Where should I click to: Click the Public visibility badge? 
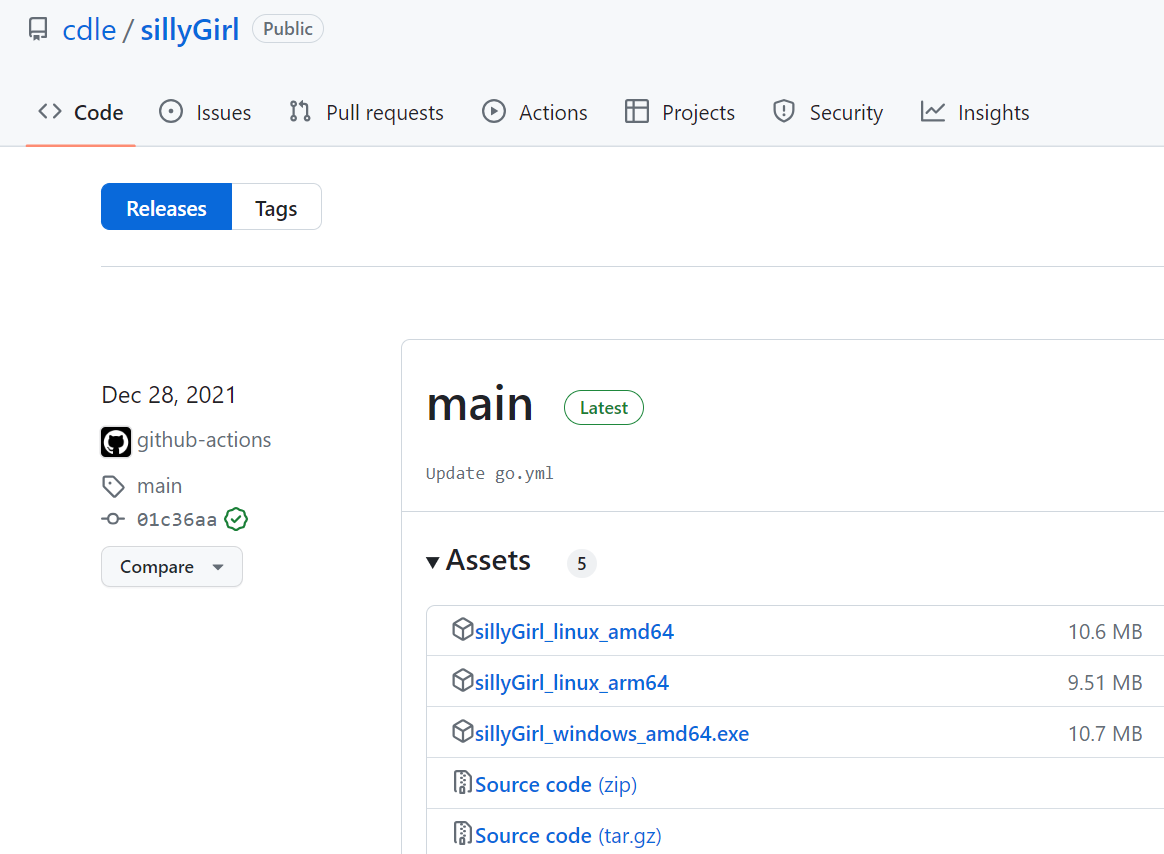[287, 29]
